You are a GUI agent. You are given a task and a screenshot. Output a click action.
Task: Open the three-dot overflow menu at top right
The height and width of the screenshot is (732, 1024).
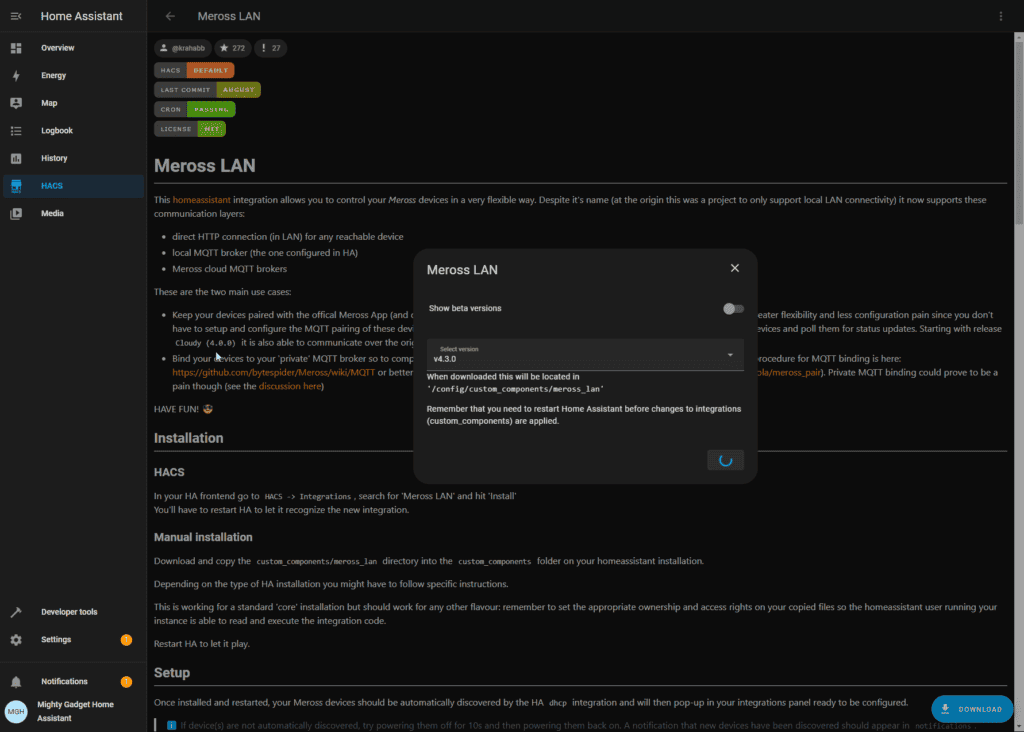(x=1001, y=16)
